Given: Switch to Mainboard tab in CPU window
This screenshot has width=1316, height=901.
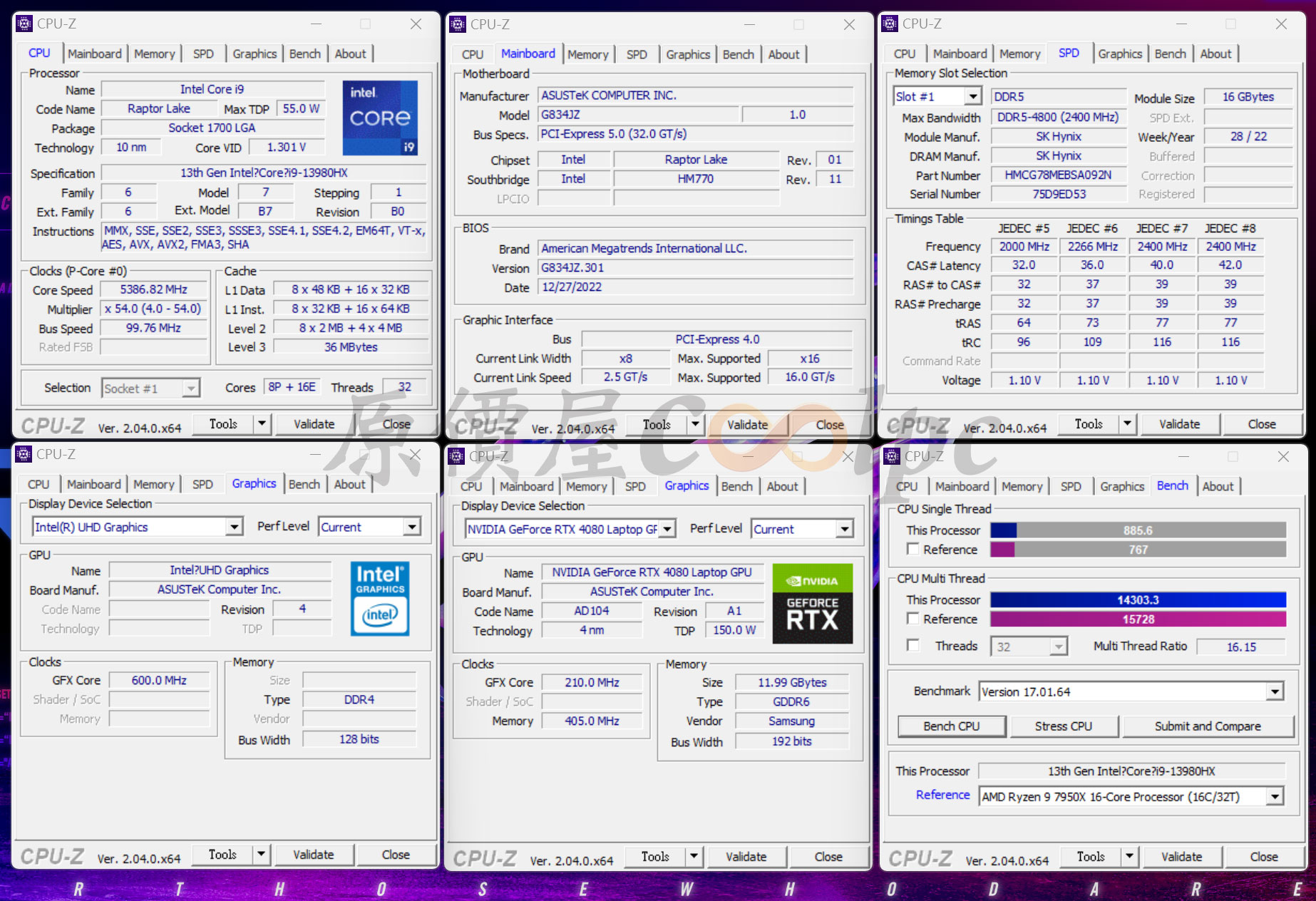Looking at the screenshot, I should click(95, 53).
